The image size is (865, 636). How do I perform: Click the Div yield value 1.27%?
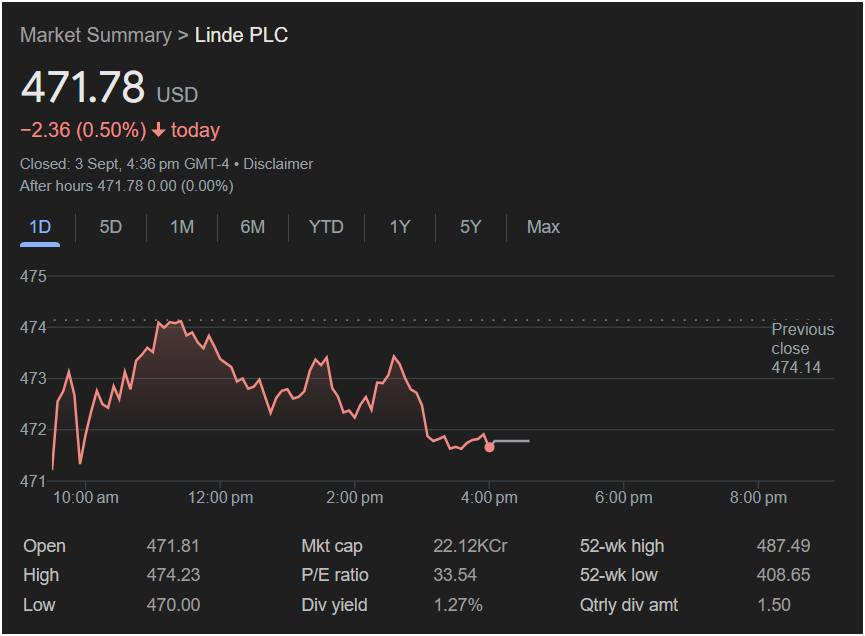click(x=458, y=605)
